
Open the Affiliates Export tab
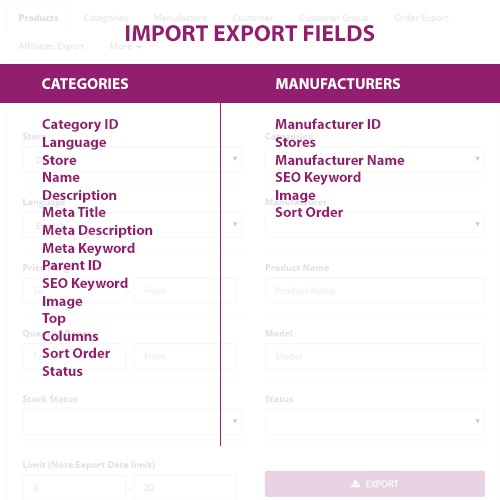(x=51, y=46)
